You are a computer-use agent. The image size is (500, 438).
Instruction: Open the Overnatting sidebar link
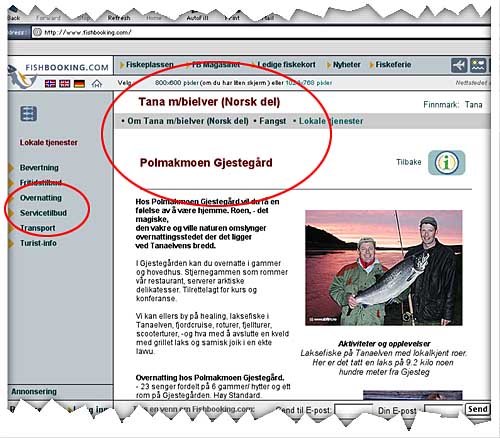coord(41,198)
